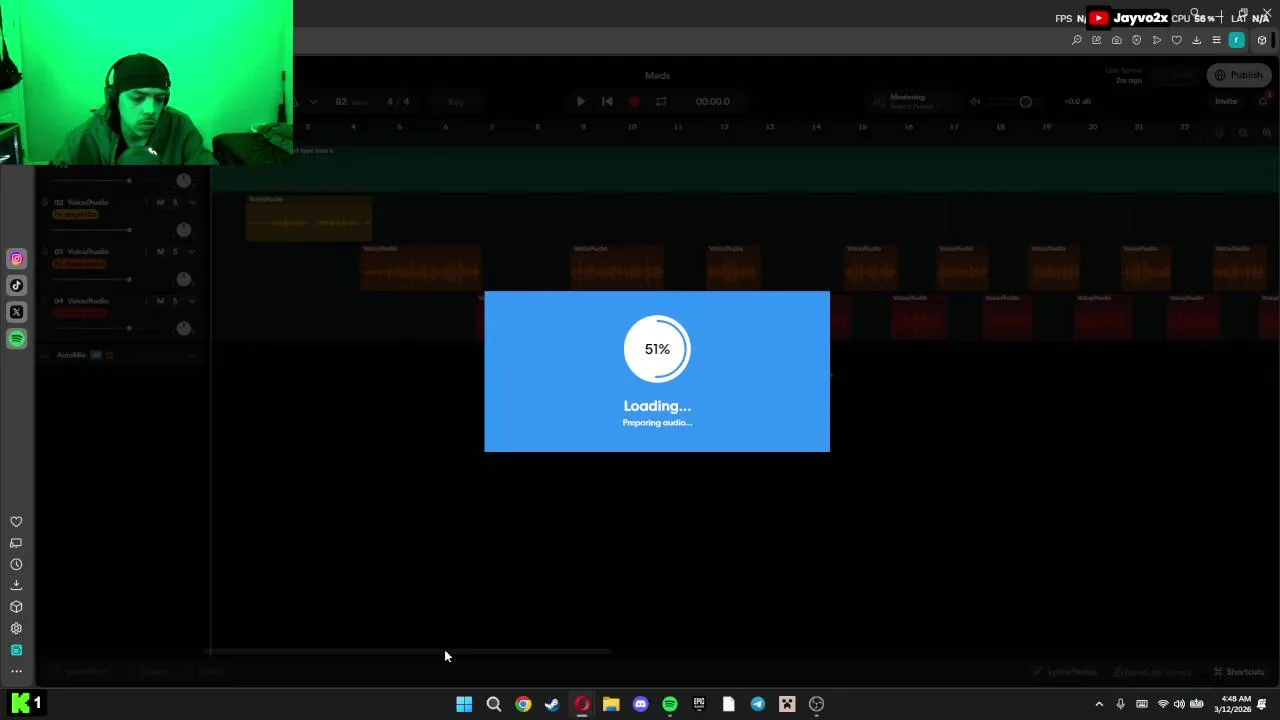Open Telegram from the taskbar
The height and width of the screenshot is (720, 1280).
758,704
